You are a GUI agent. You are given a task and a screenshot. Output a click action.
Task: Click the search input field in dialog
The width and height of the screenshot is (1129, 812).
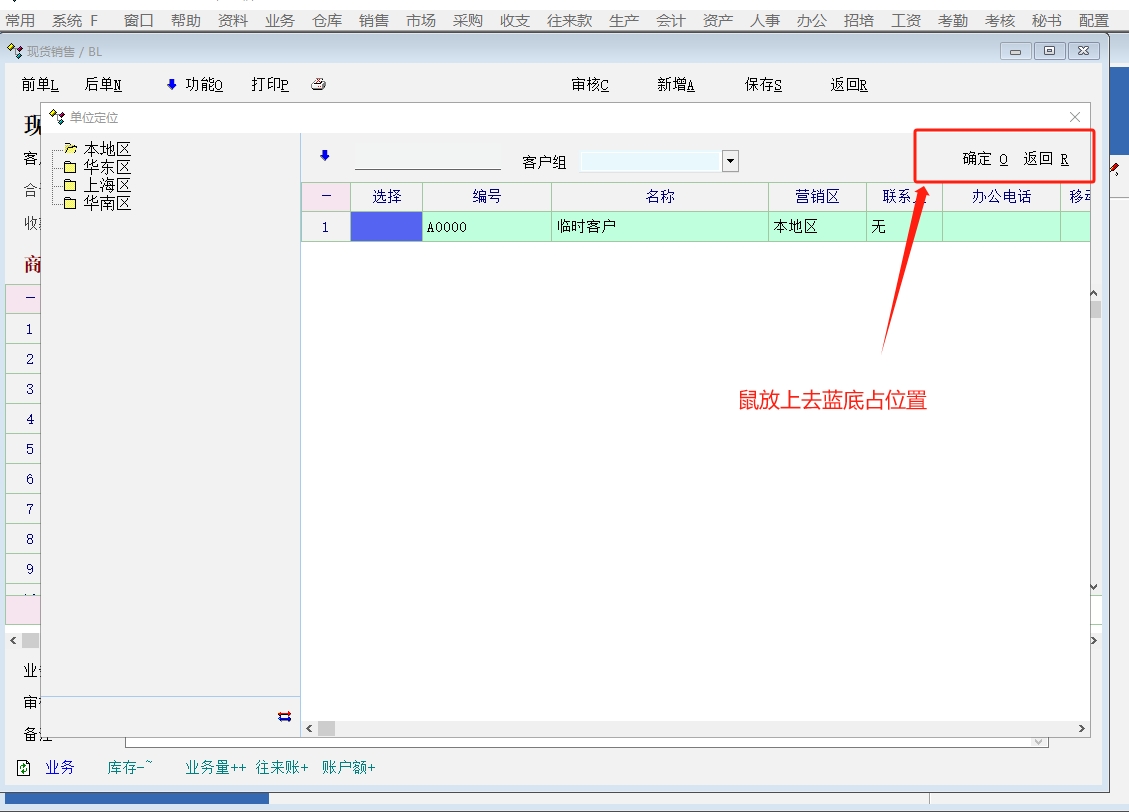(427, 159)
